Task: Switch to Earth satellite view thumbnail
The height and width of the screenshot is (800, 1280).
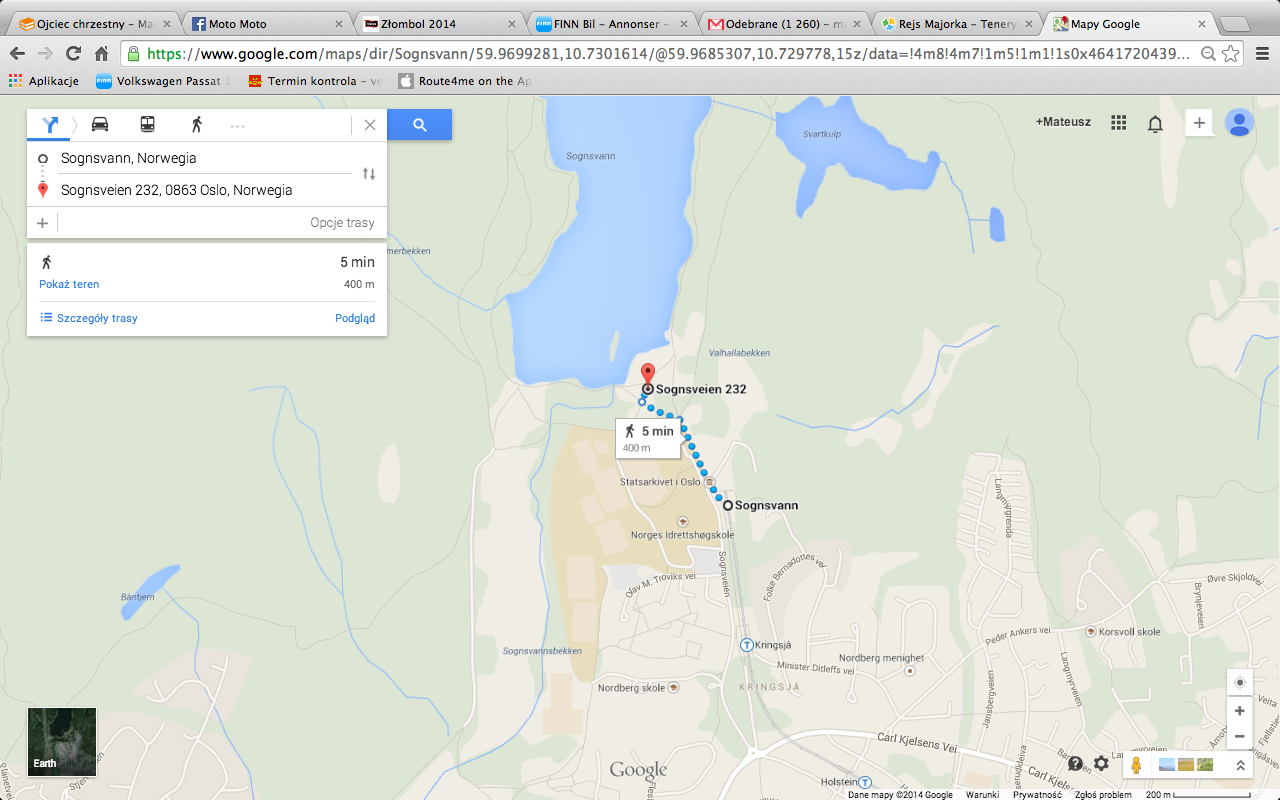Action: pos(62,742)
